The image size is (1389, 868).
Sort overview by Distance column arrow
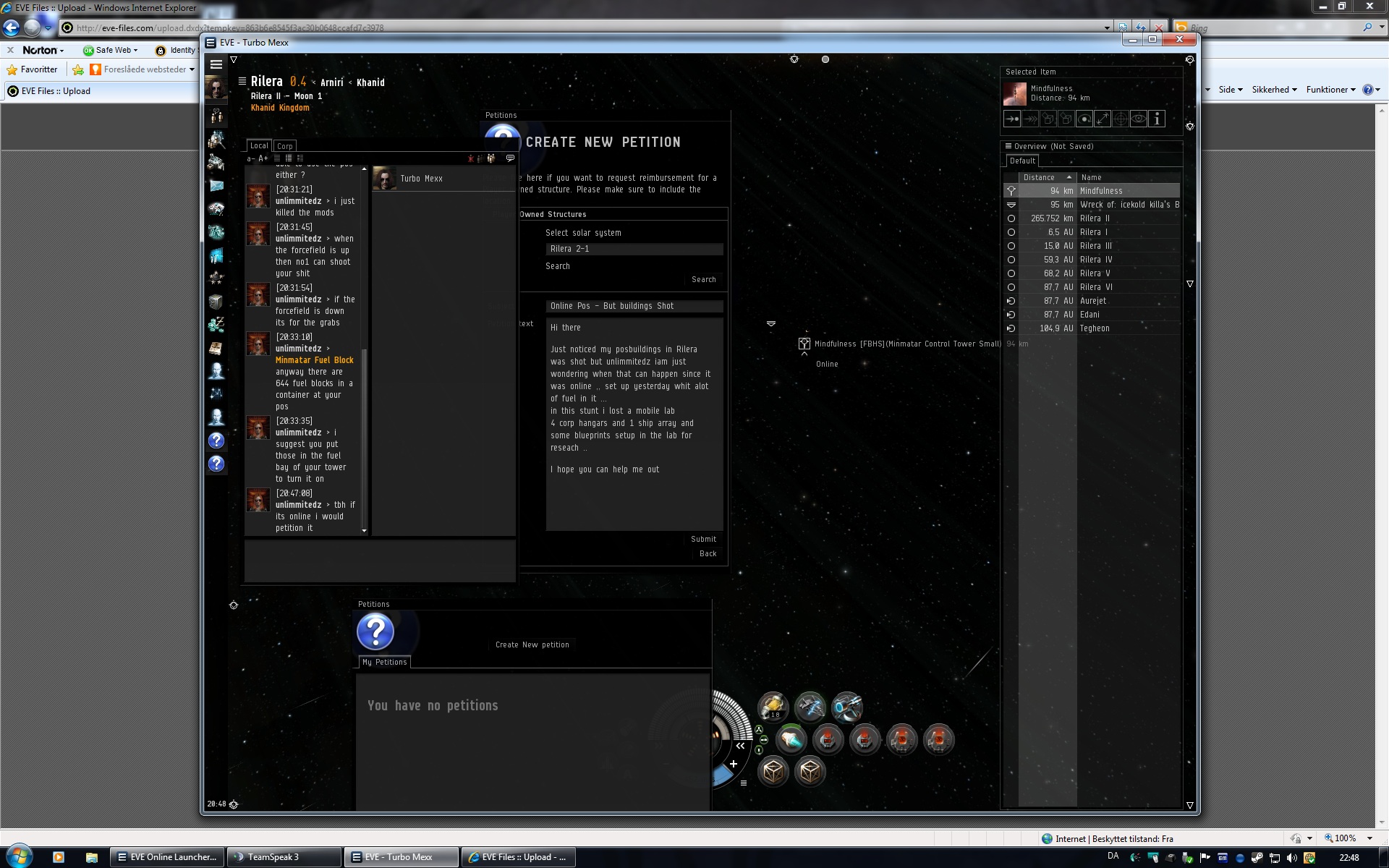tap(1069, 177)
